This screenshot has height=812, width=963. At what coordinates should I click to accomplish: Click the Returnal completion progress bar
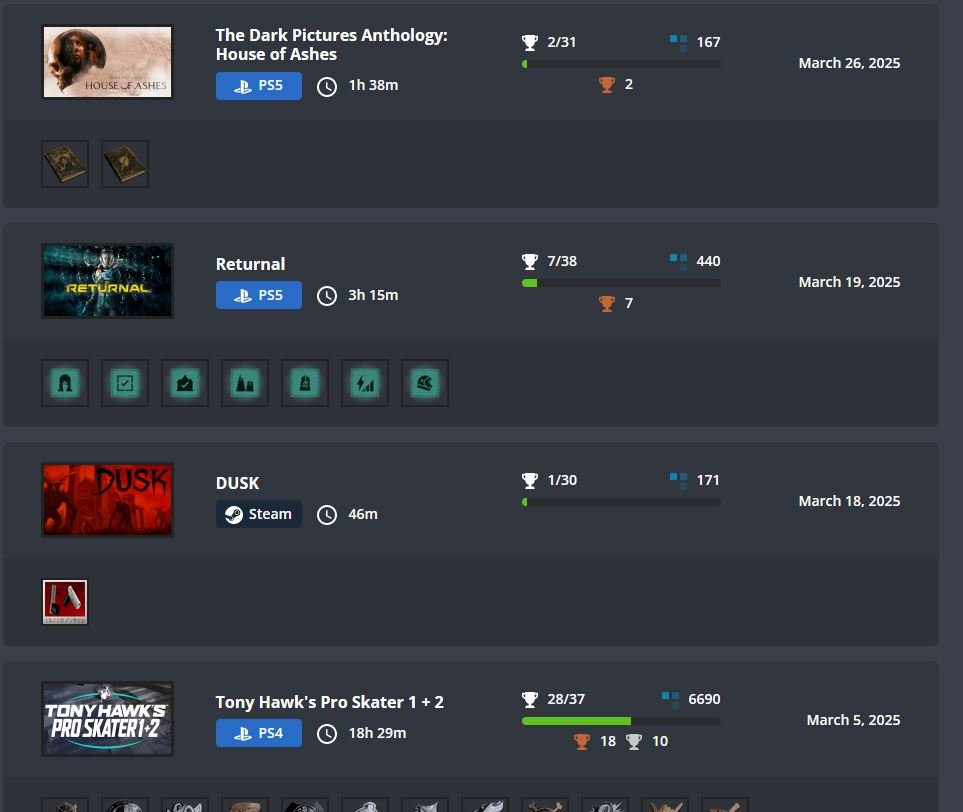[x=621, y=283]
